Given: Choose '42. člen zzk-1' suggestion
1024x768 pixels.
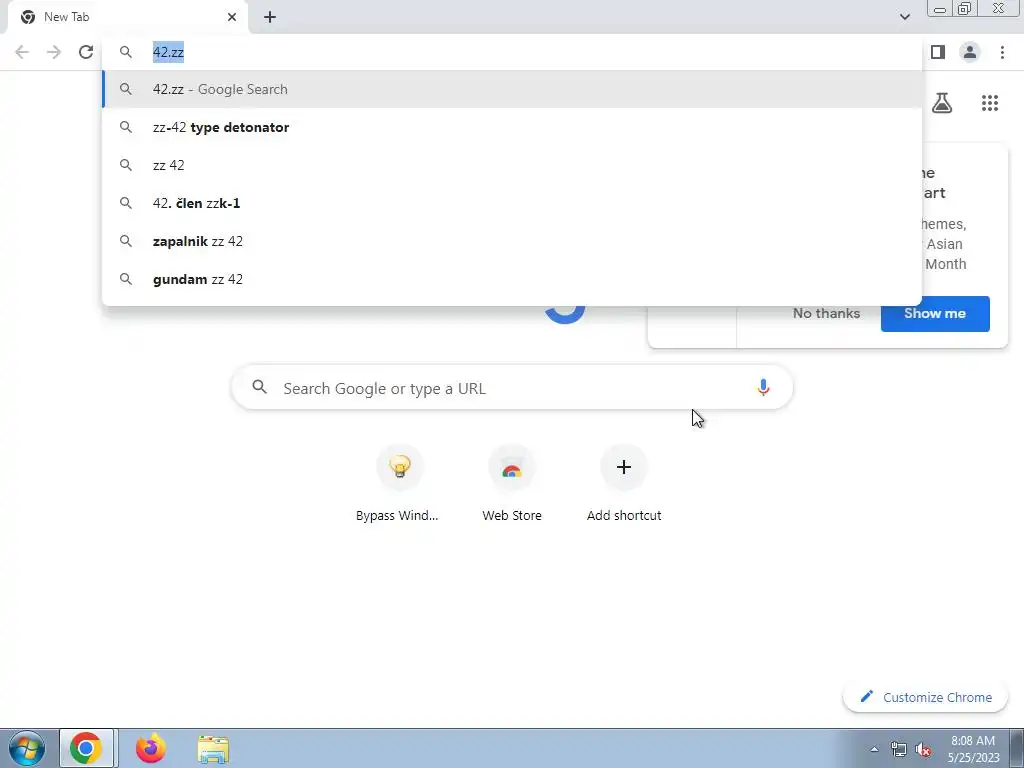Looking at the screenshot, I should pos(512,203).
